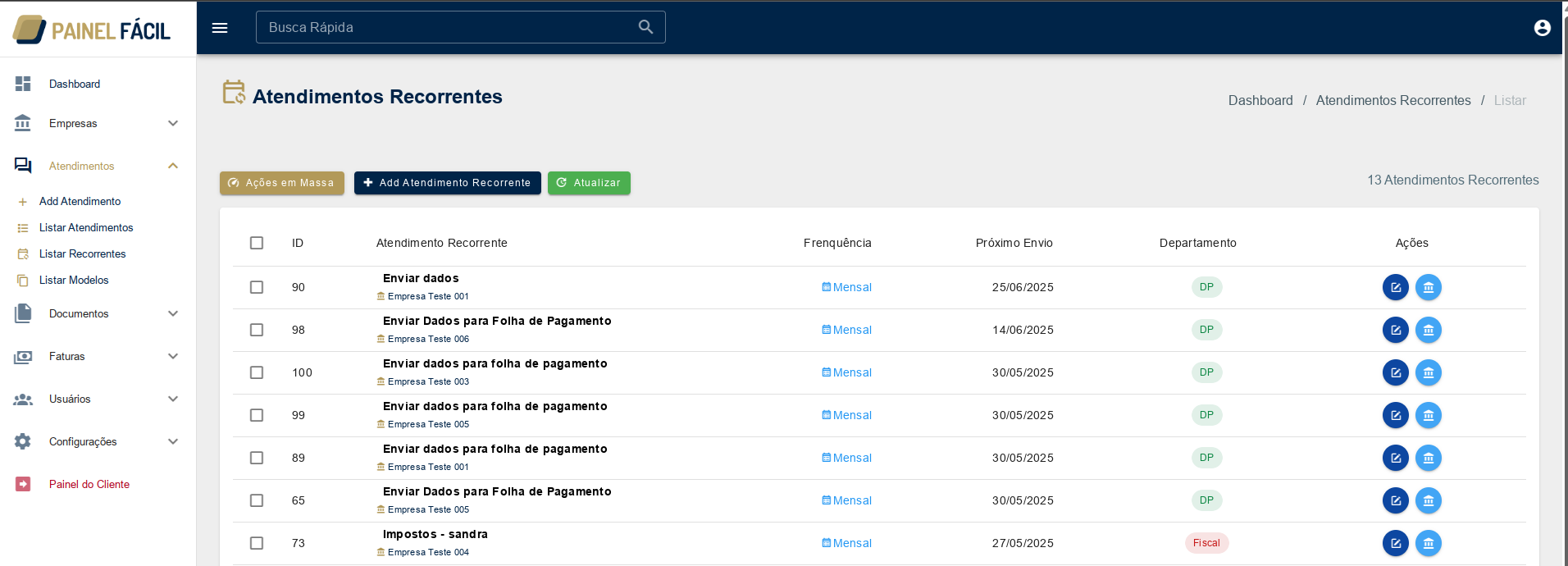Click date 14/06/2025
The height and width of the screenshot is (566, 1568).
(x=1023, y=330)
